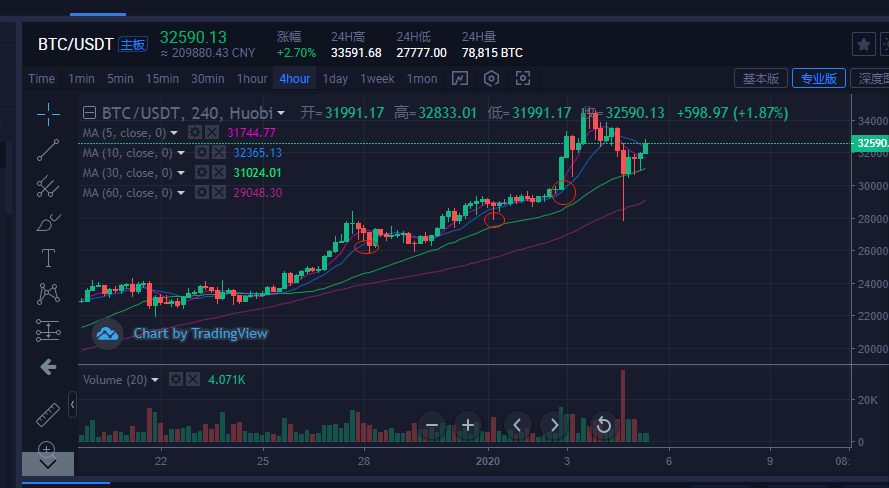Select the brush drawing tool
The height and width of the screenshot is (488, 889).
pyautogui.click(x=48, y=222)
